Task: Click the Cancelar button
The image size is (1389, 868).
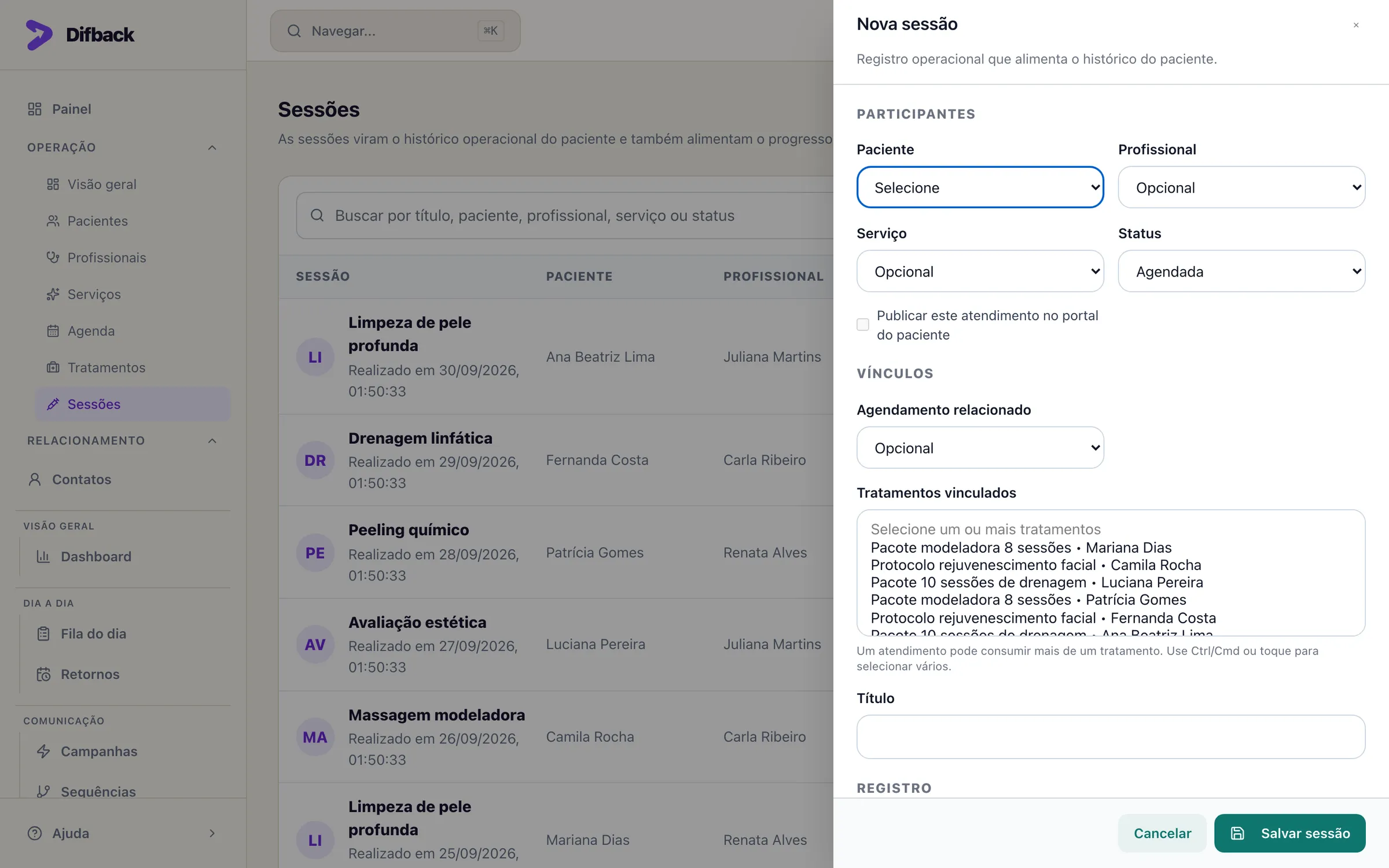Action: click(1162, 833)
